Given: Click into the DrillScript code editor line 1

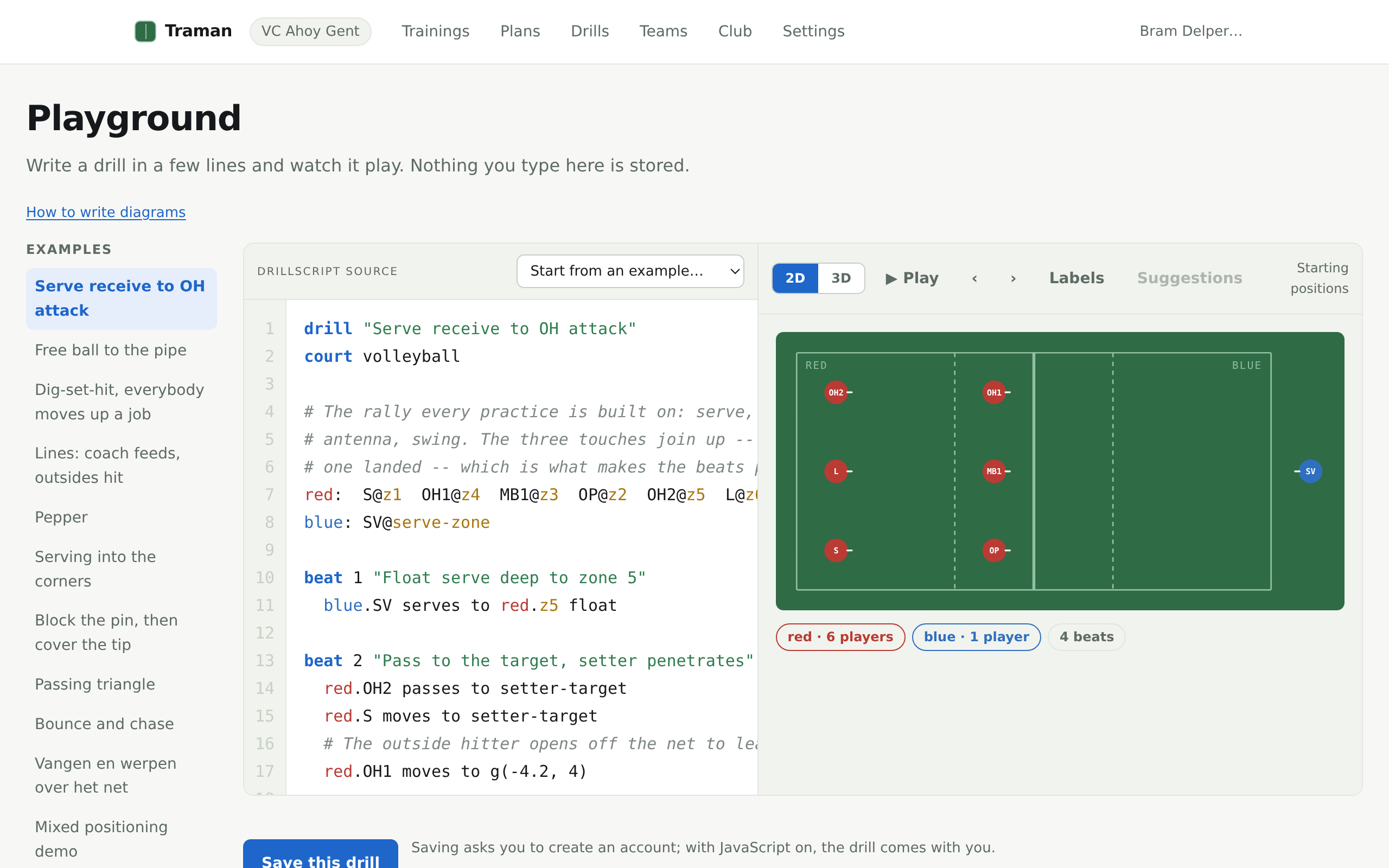Looking at the screenshot, I should [469, 329].
